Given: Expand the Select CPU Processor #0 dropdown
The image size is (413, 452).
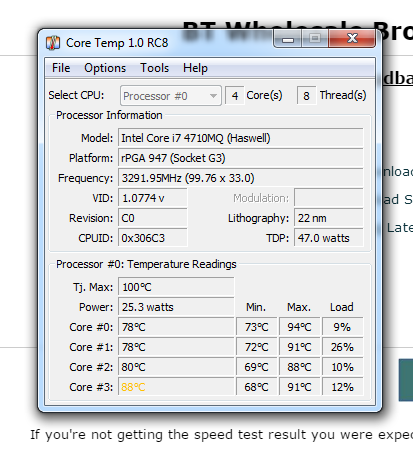Looking at the screenshot, I should pyautogui.click(x=171, y=96).
